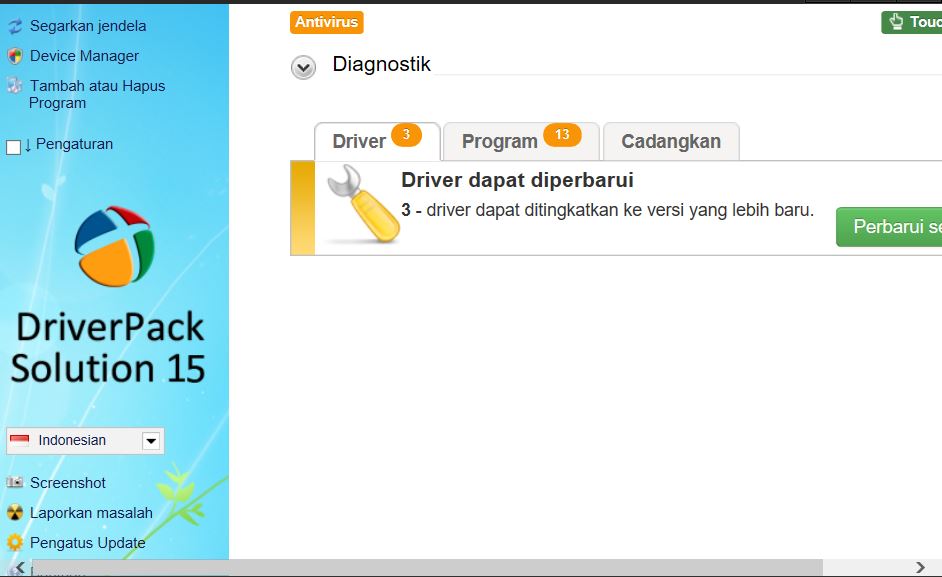Open the Device Manager link
This screenshot has width=942, height=577.
click(84, 56)
